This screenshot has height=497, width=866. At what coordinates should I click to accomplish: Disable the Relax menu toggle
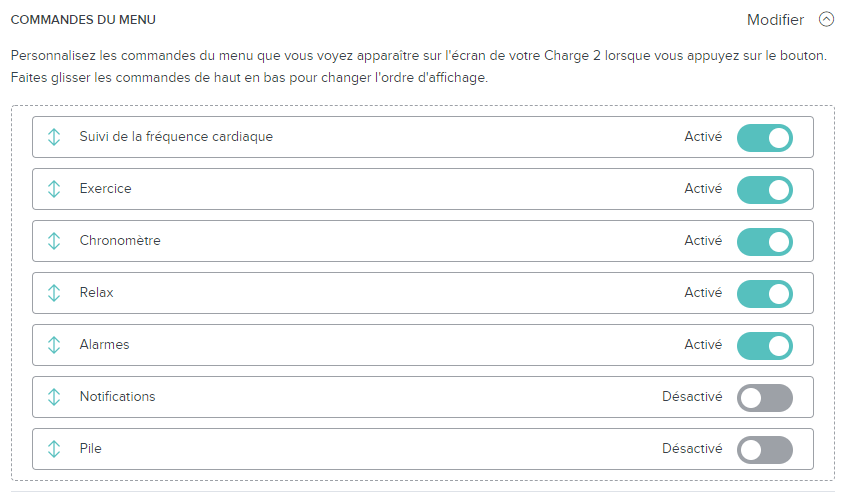pos(764,293)
